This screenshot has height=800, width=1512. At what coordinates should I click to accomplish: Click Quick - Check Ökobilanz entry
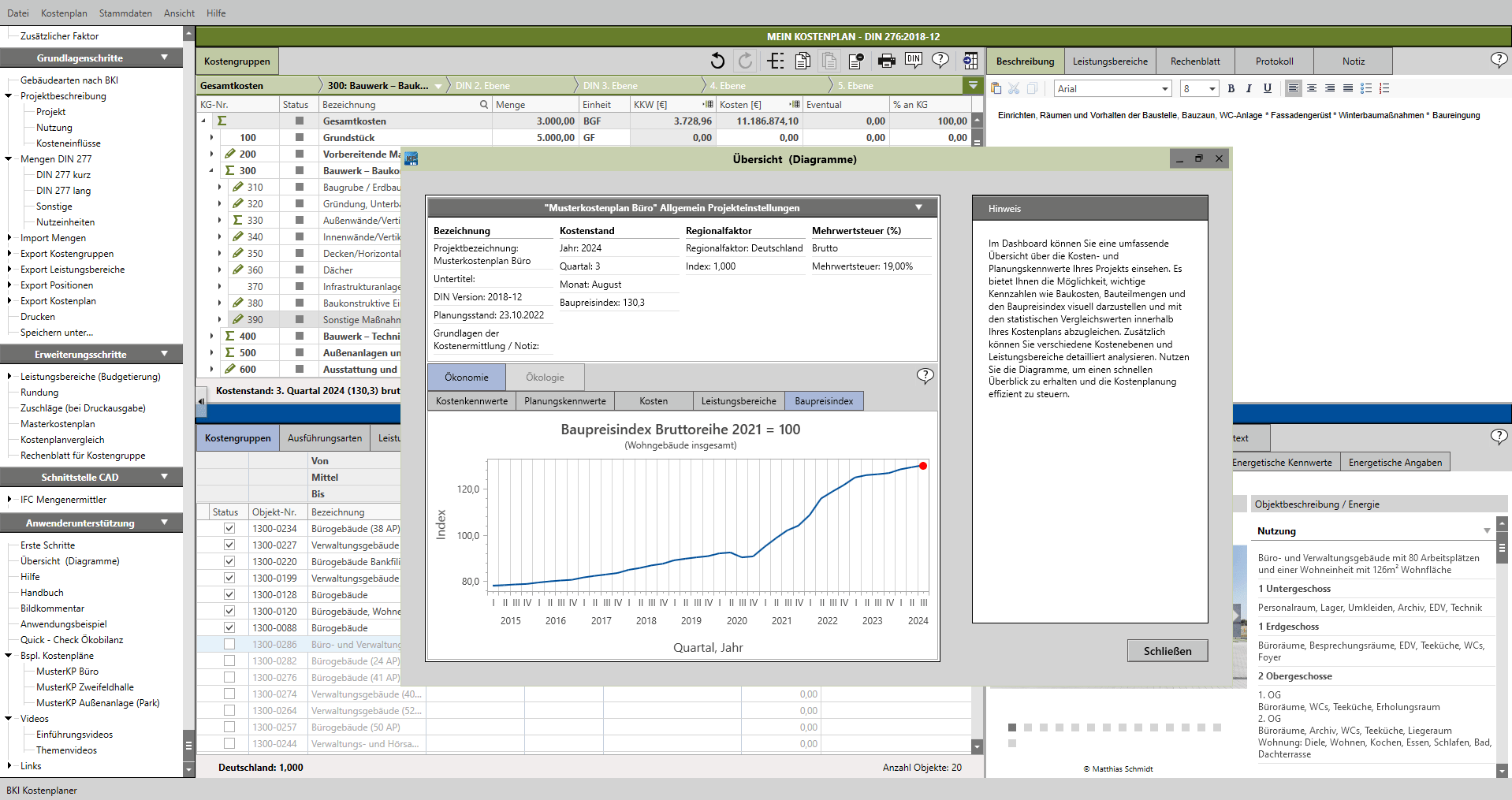pyautogui.click(x=72, y=640)
